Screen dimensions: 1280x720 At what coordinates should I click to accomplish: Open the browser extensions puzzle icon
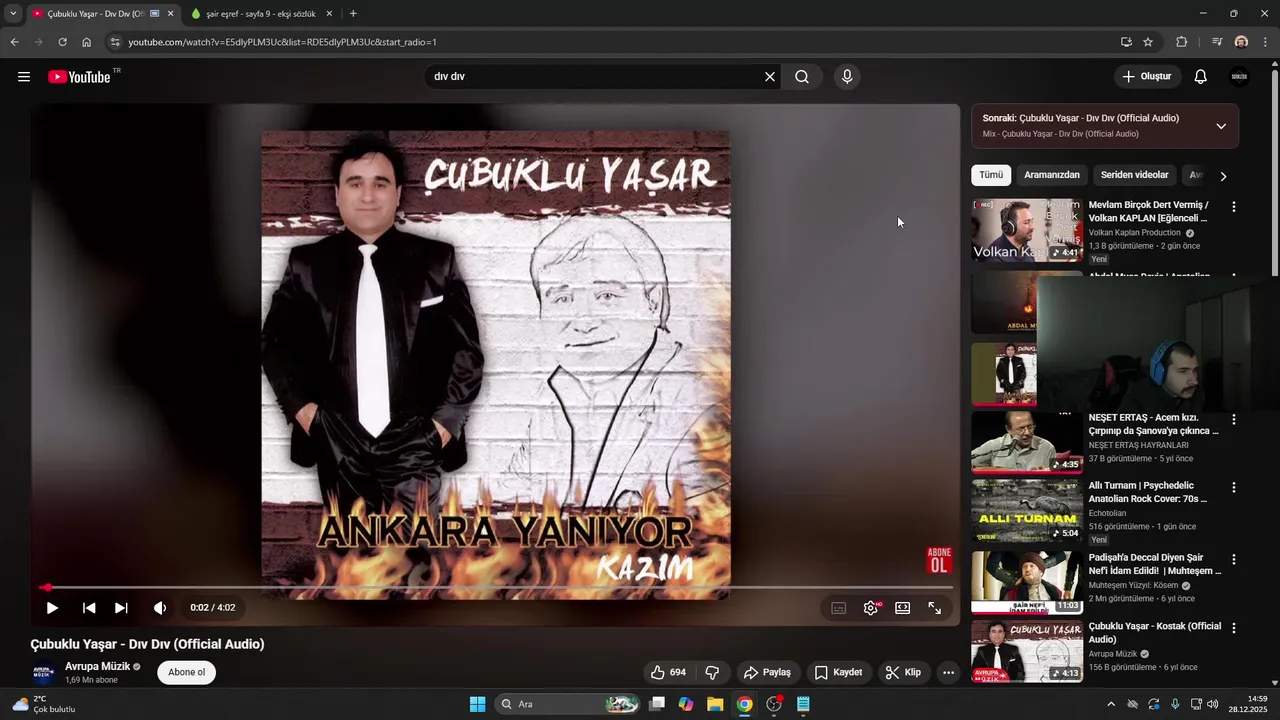coord(1182,42)
